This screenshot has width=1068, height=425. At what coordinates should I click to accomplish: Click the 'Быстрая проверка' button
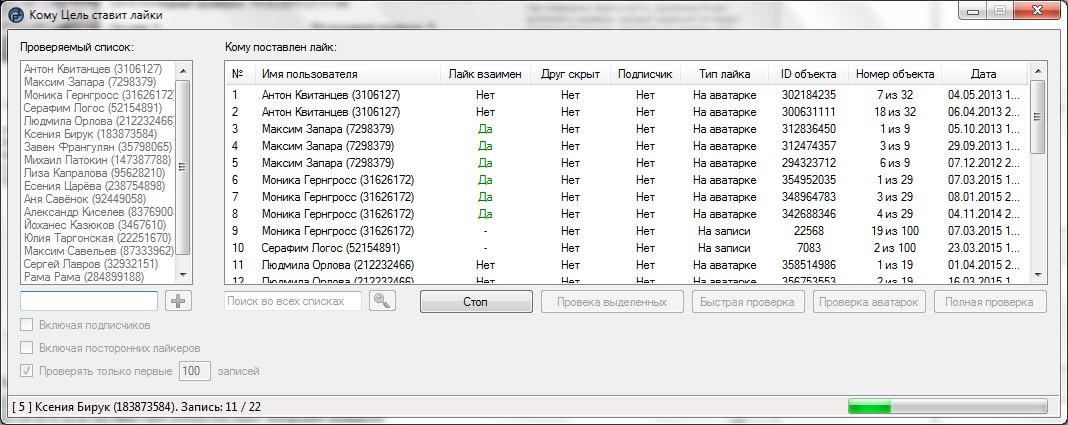point(747,301)
